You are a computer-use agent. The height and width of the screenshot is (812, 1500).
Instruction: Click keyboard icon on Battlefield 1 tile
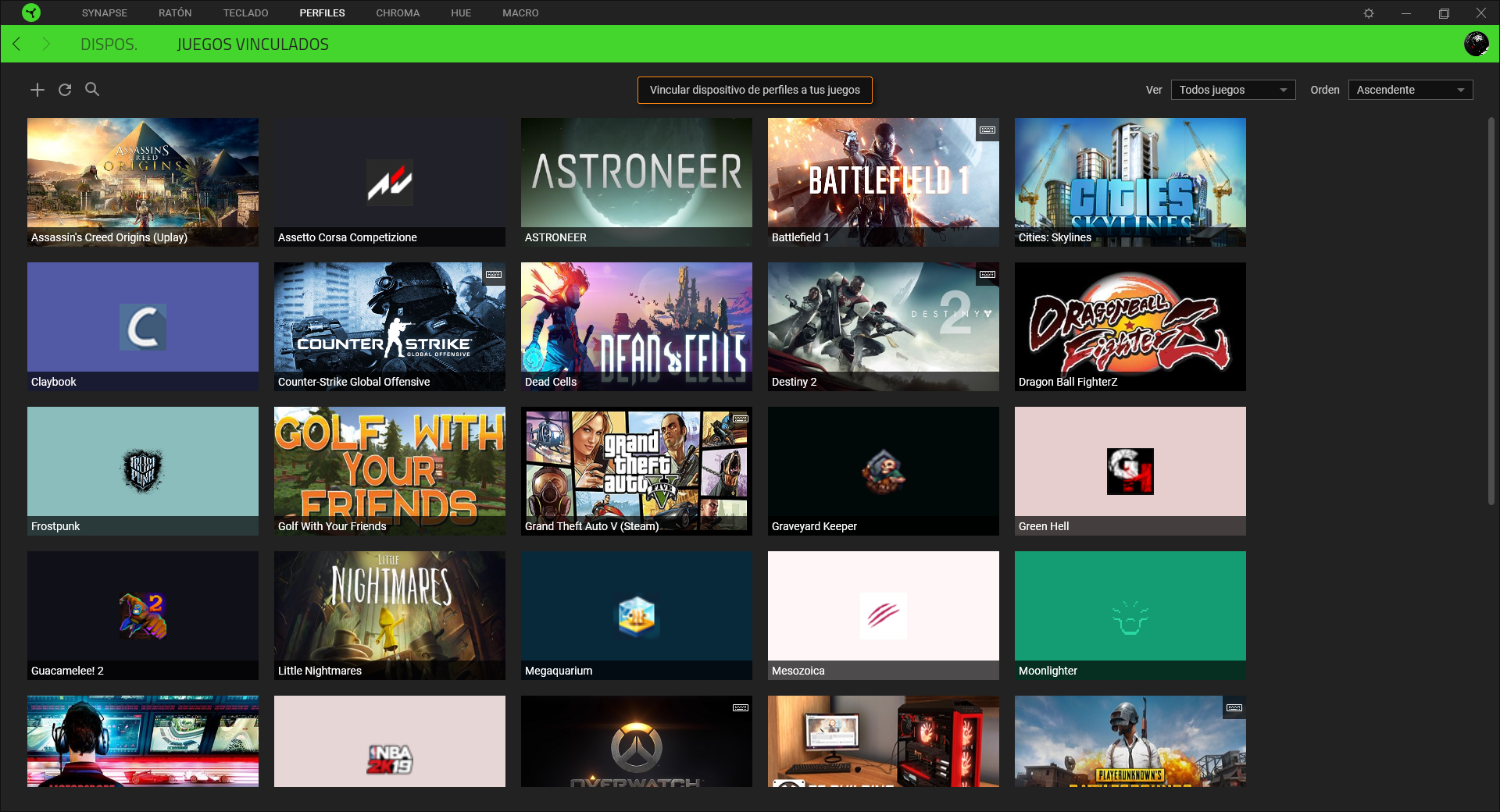click(x=987, y=130)
